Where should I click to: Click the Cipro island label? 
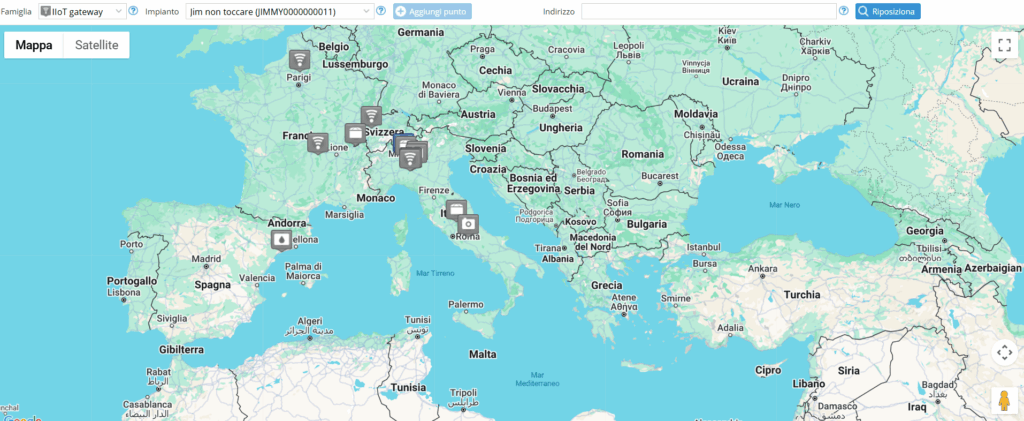pos(768,370)
